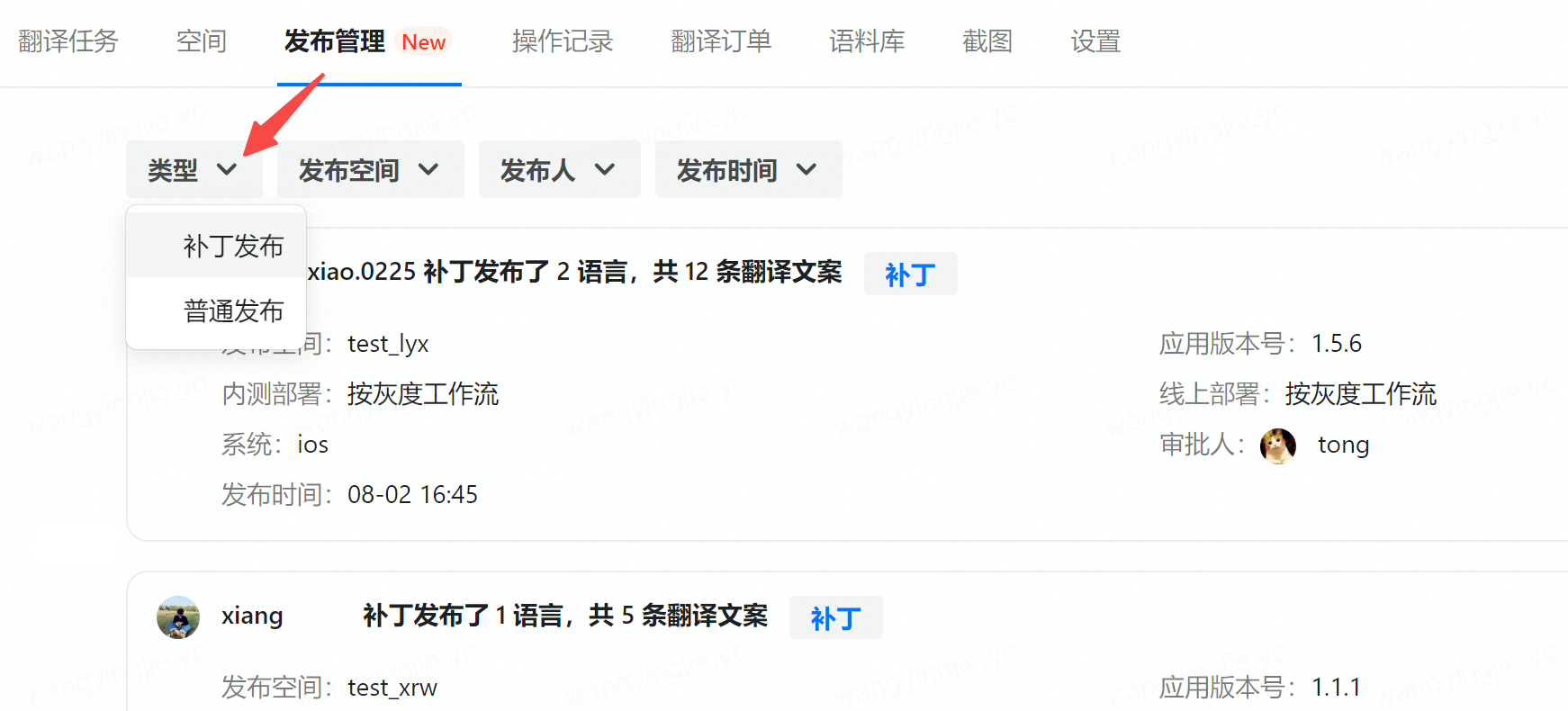
Task: Go to the 操作记录 tab
Action: click(562, 41)
